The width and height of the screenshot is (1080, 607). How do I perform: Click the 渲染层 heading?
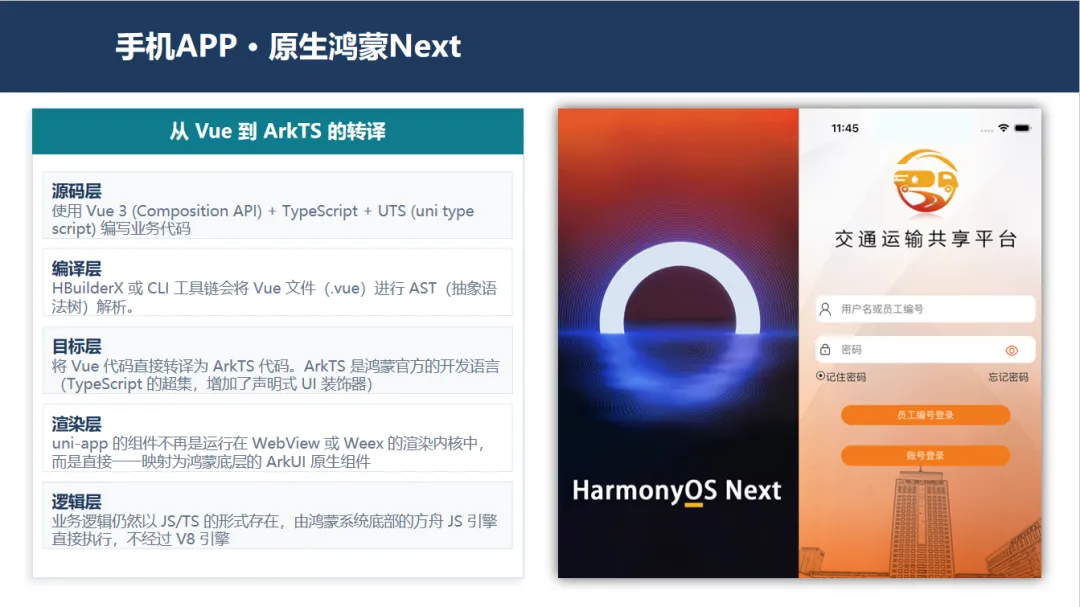click(76, 424)
